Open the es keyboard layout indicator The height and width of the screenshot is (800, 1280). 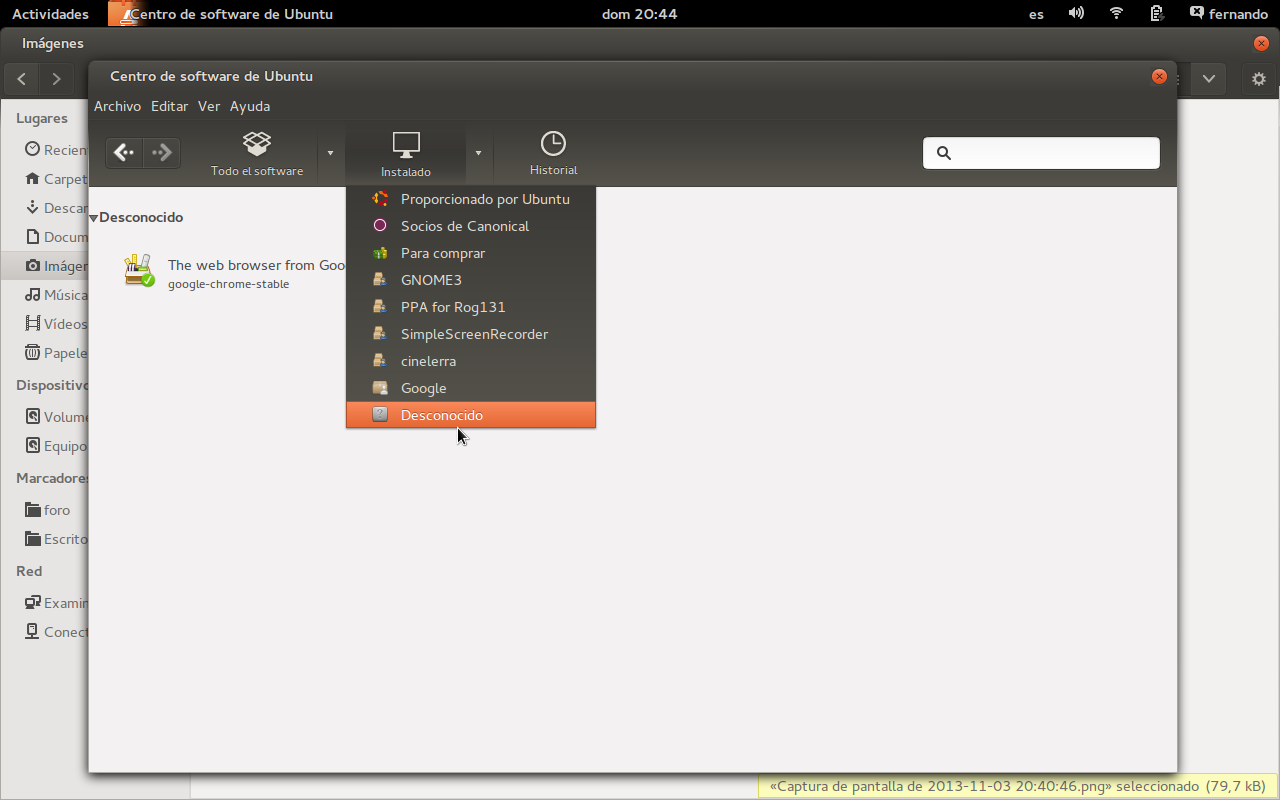[x=1036, y=14]
